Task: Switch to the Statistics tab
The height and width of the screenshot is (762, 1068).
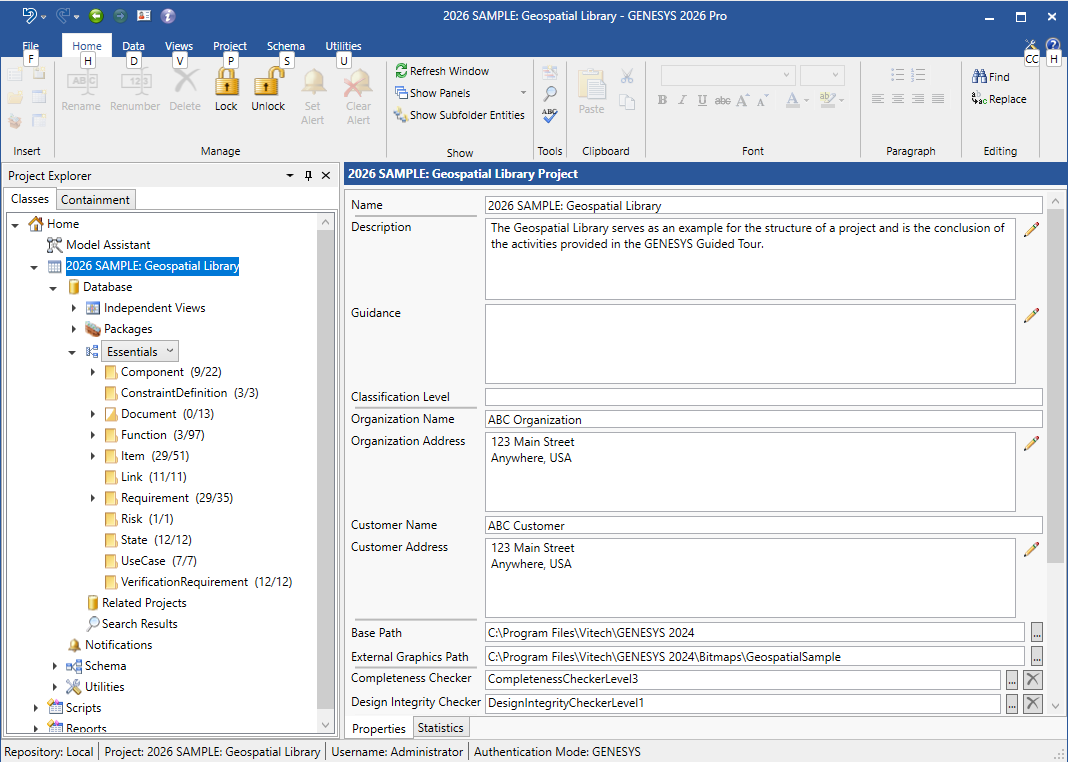Action: (440, 728)
